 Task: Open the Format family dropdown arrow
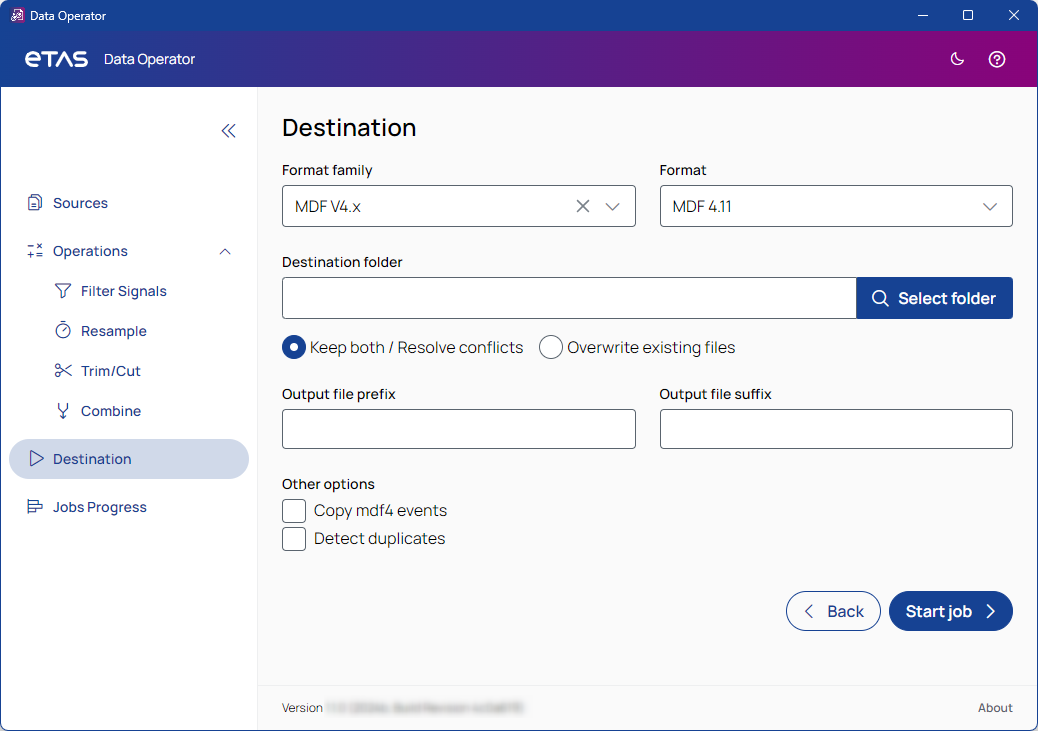[x=613, y=206]
